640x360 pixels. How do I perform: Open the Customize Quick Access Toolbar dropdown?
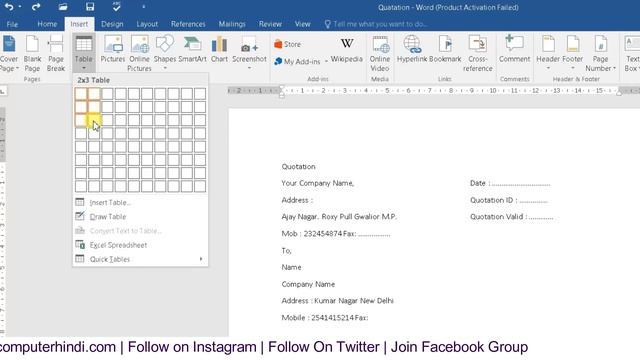click(x=143, y=7)
